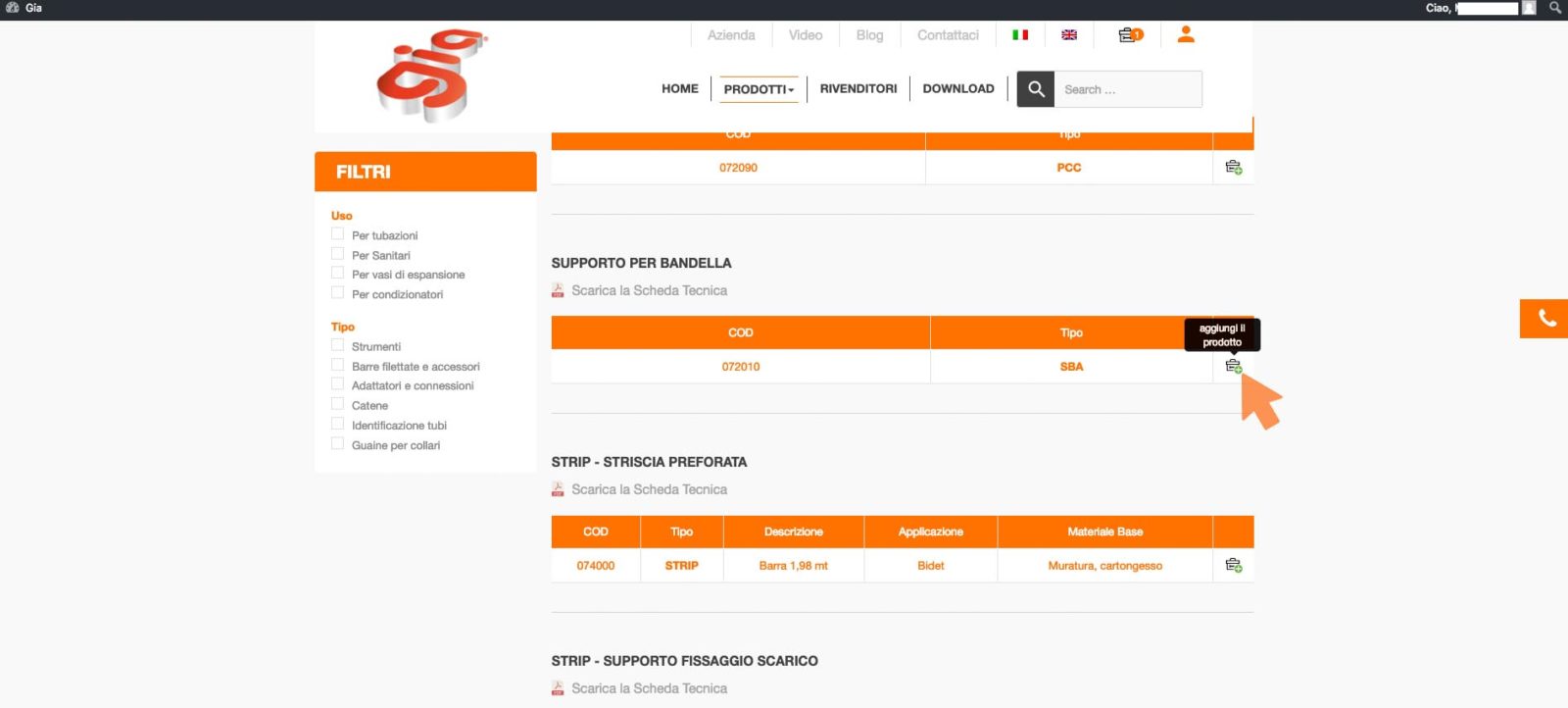Click the search magnifier button
This screenshot has height=708, width=1568.
click(x=1036, y=89)
